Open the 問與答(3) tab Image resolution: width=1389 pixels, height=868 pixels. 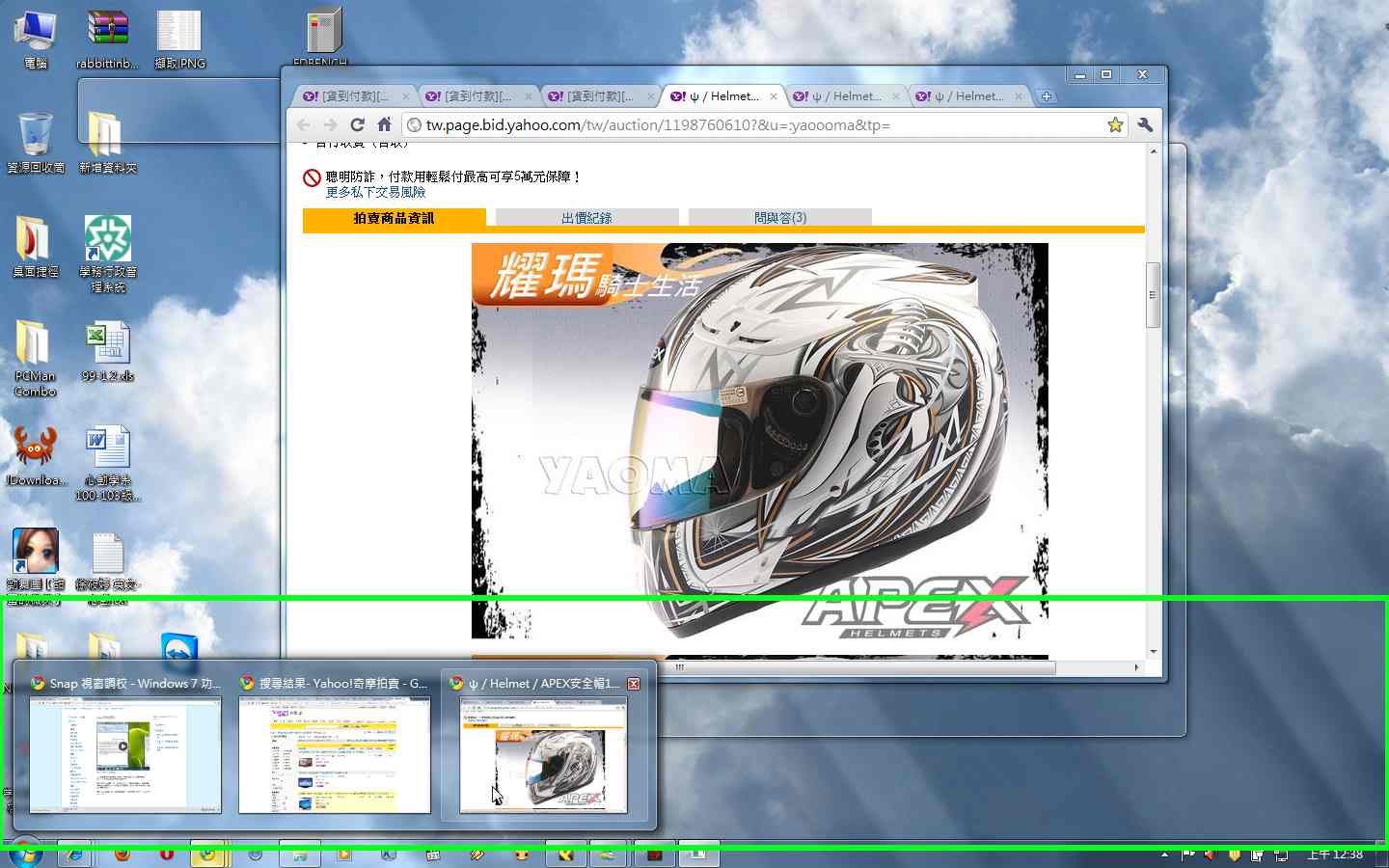pos(779,218)
